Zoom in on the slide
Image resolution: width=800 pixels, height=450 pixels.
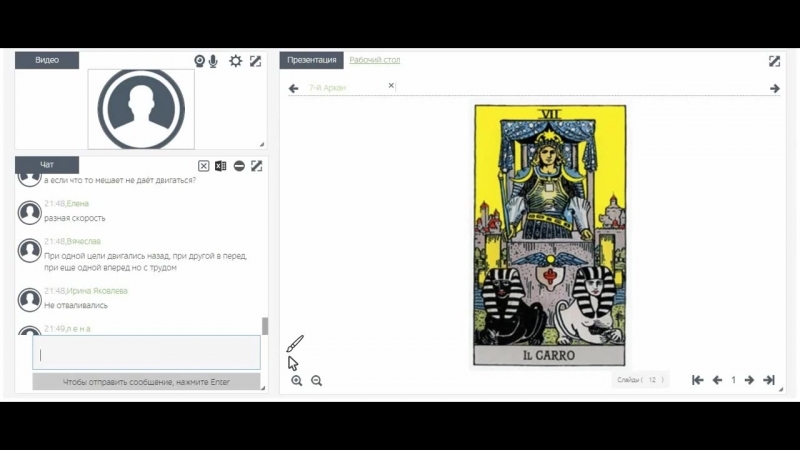pyautogui.click(x=297, y=381)
